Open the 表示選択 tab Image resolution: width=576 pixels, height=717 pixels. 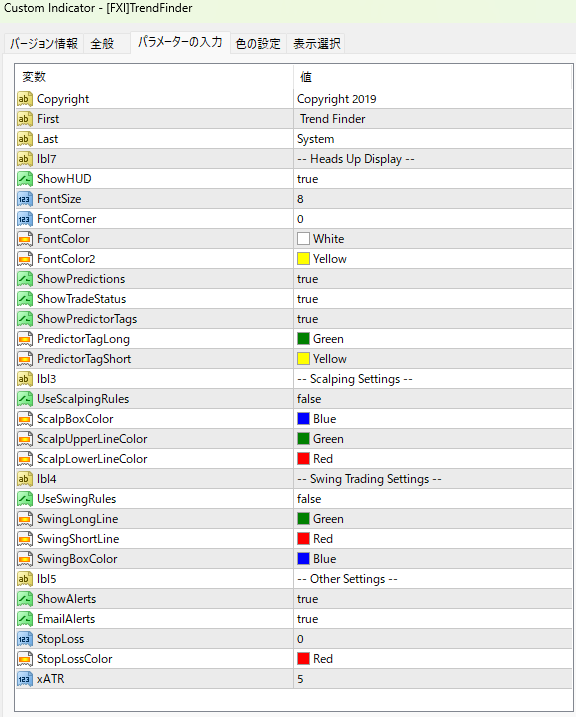click(316, 44)
